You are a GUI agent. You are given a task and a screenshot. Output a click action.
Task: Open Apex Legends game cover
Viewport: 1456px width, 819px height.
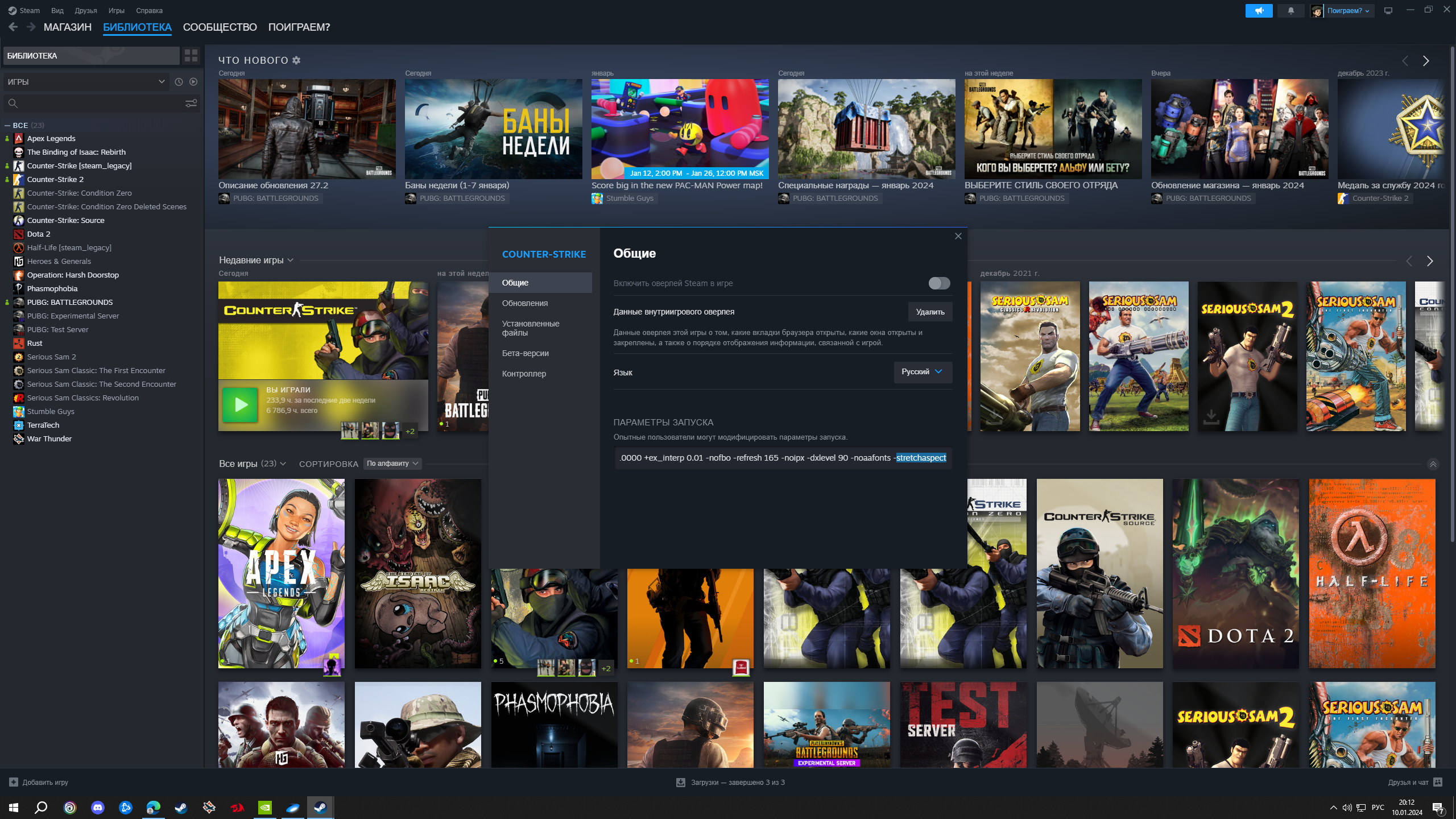[x=282, y=573]
